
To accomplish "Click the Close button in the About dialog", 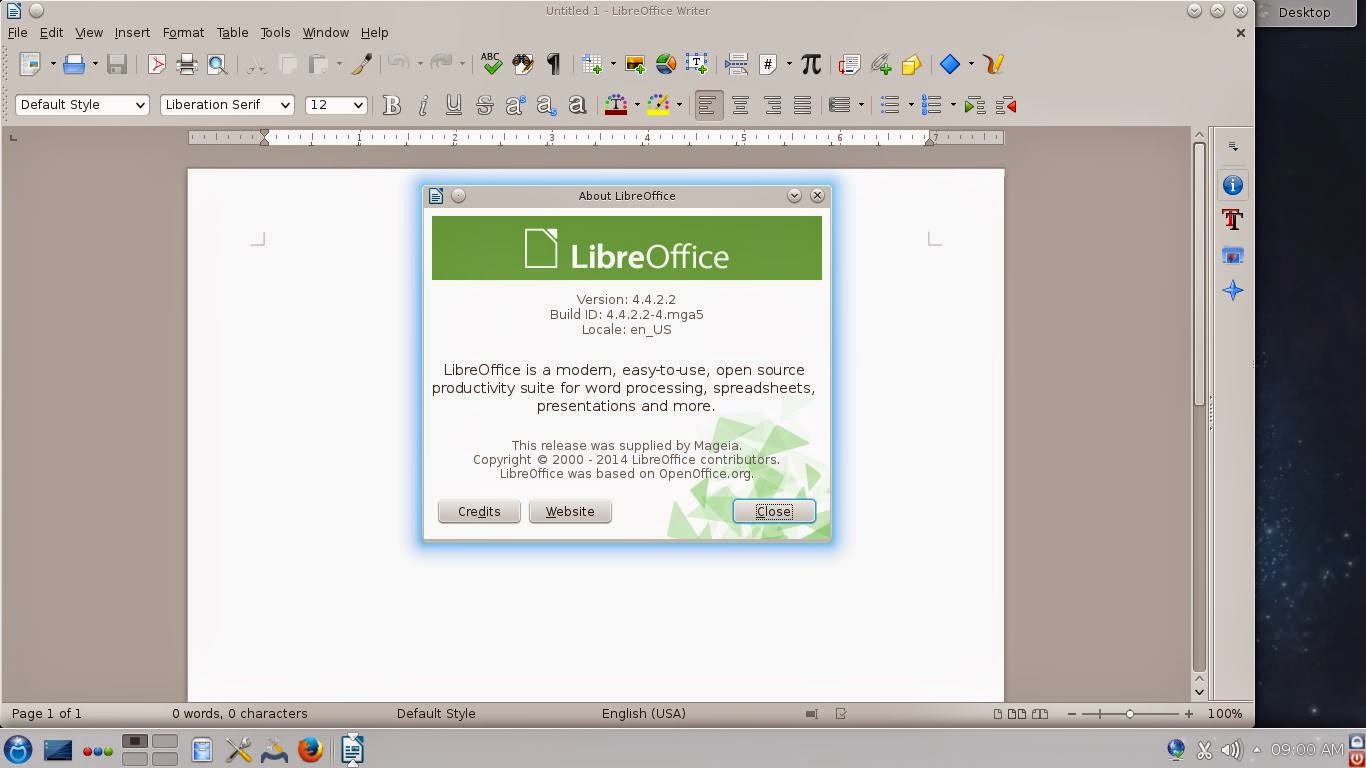I will [x=774, y=511].
